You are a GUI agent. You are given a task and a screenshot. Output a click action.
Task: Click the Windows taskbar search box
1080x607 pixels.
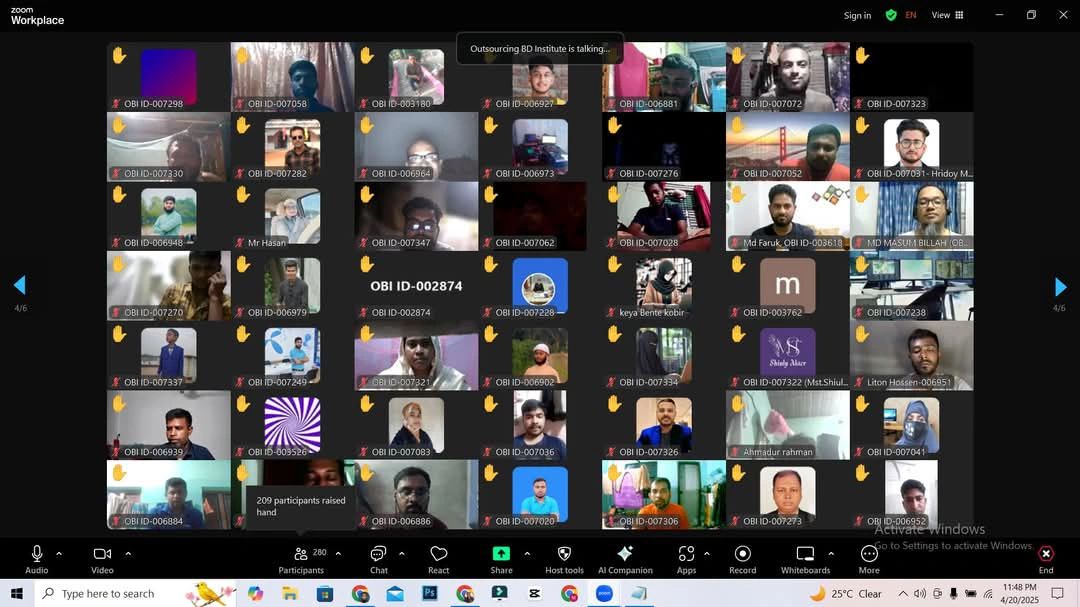(x=110, y=594)
